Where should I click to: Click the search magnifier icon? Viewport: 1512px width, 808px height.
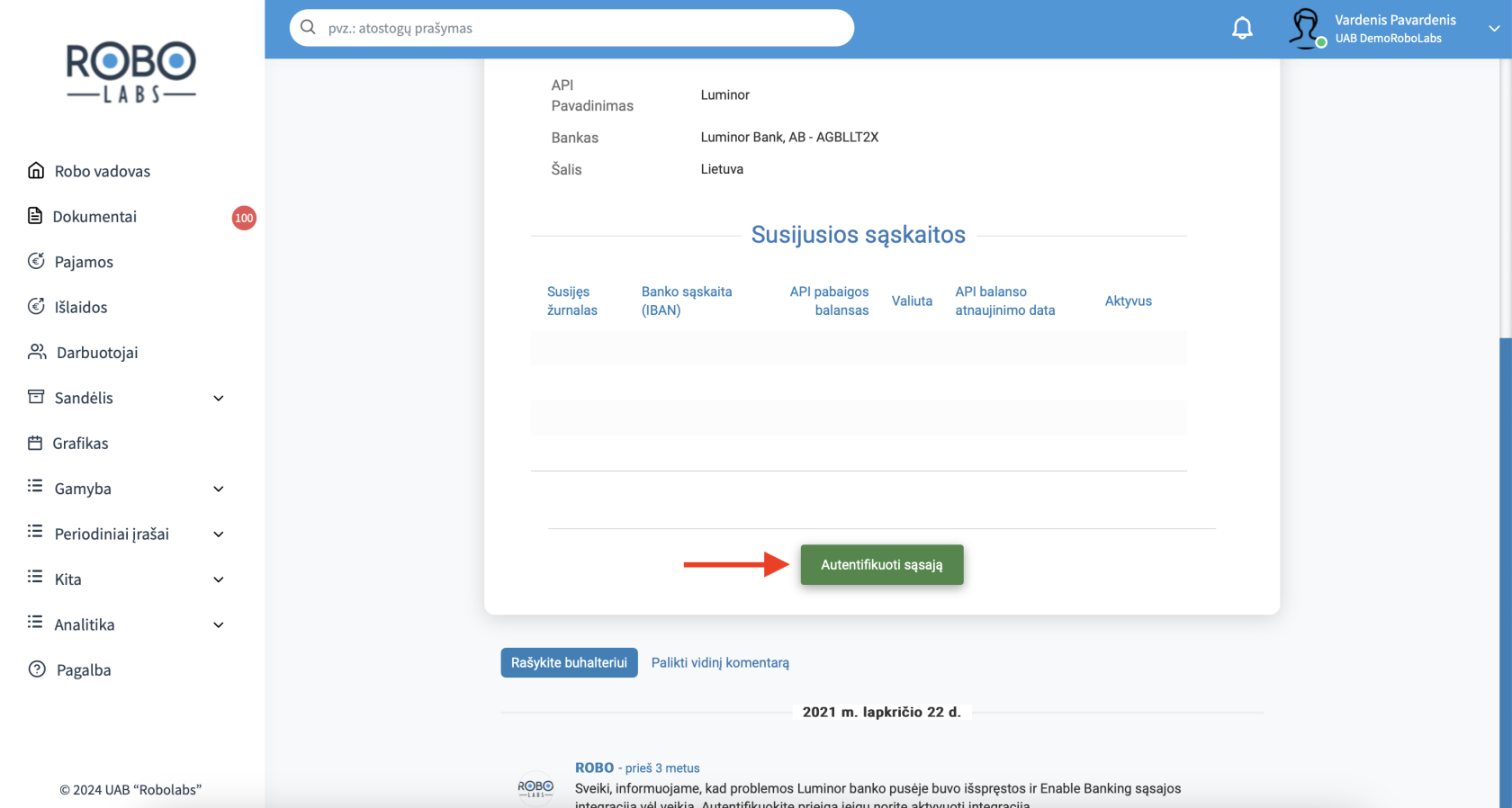pos(308,27)
